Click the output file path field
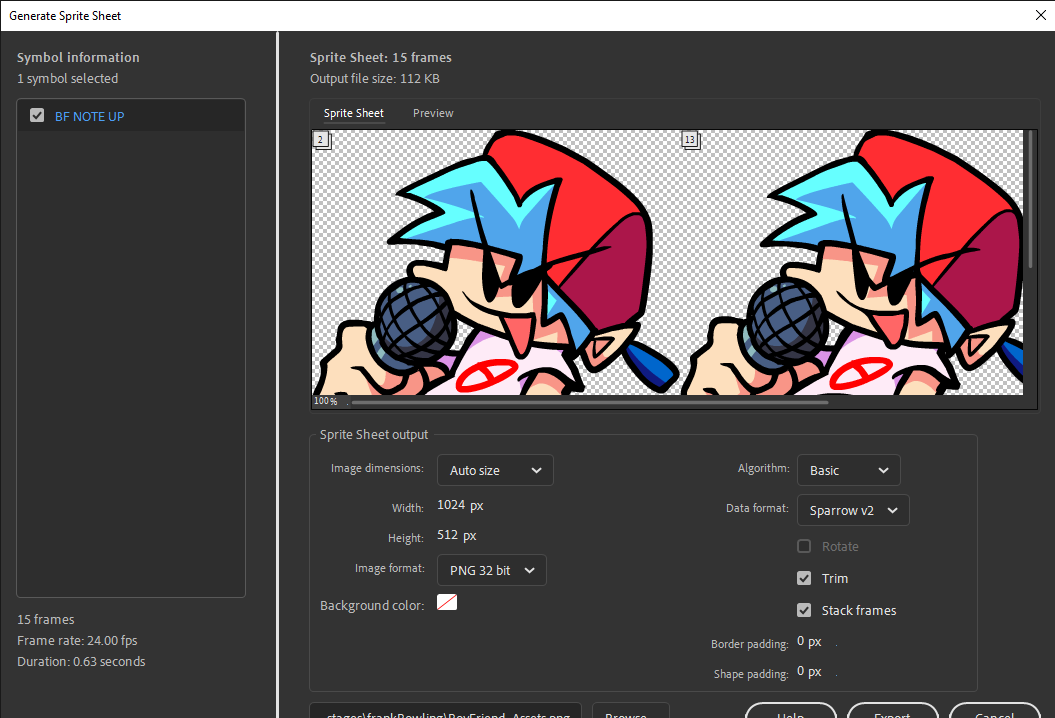 445,711
